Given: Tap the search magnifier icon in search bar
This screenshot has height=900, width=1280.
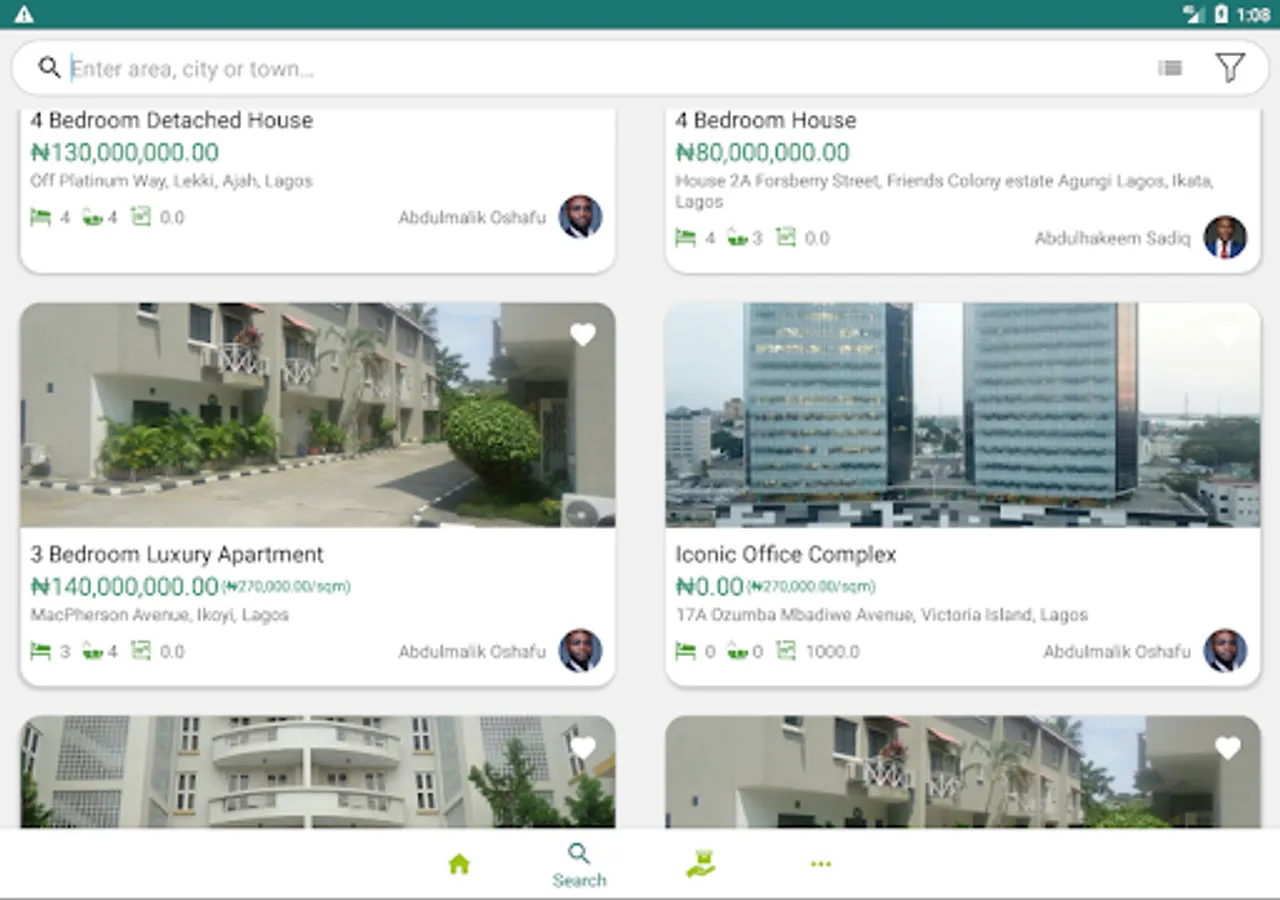Looking at the screenshot, I should [49, 67].
